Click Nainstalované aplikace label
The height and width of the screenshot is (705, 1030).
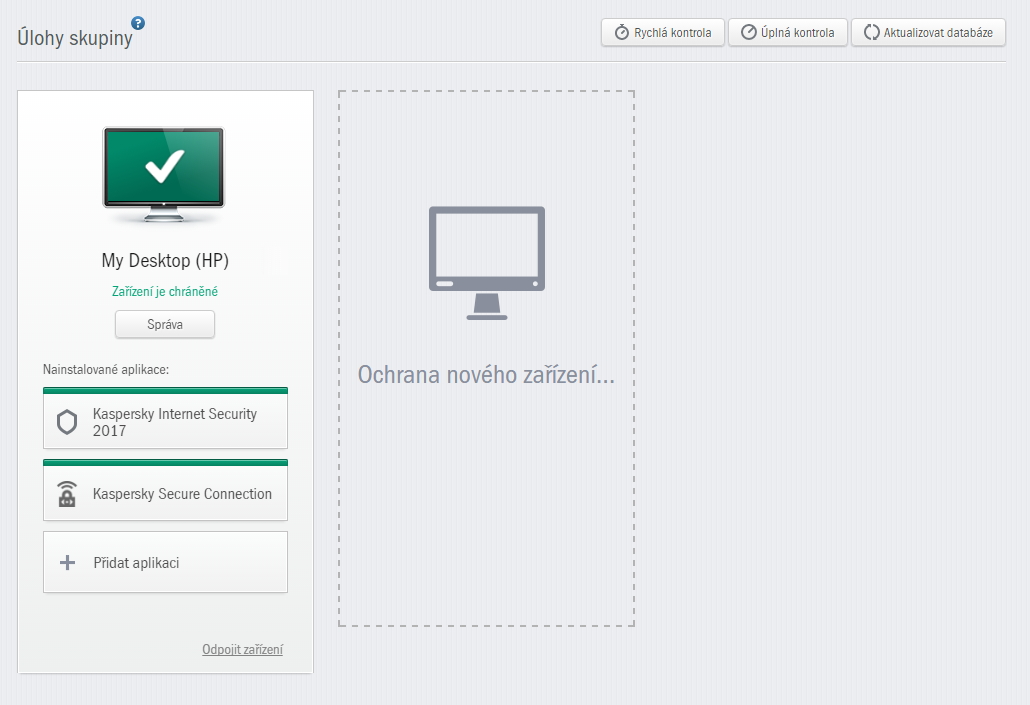coord(106,369)
